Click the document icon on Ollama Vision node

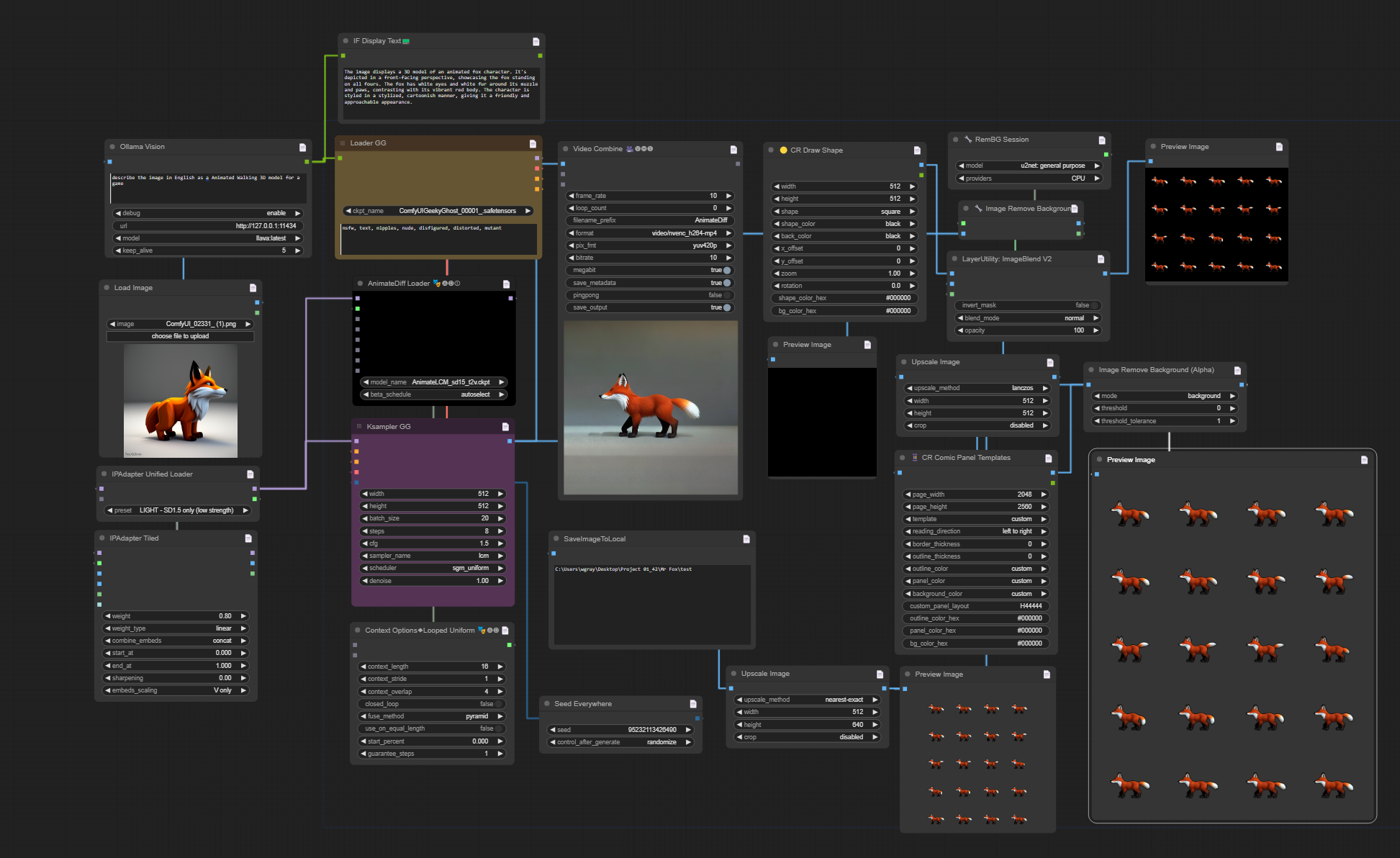coord(302,147)
